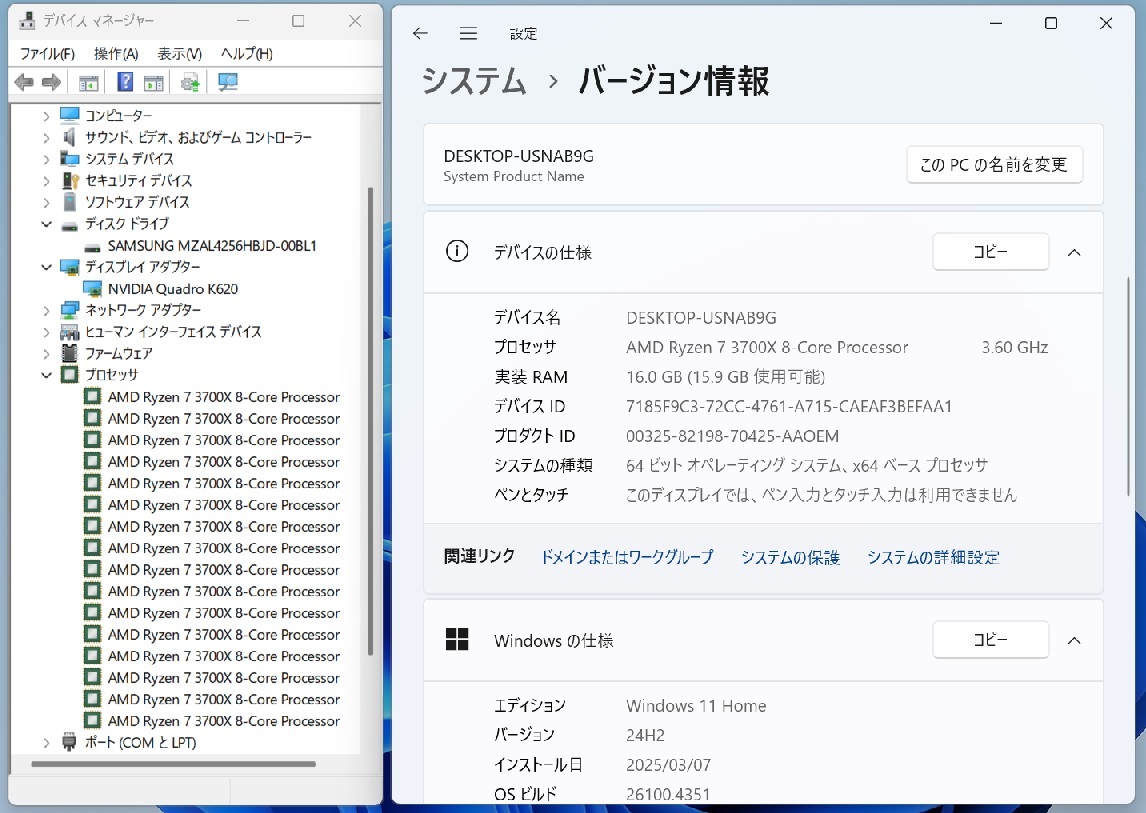The height and width of the screenshot is (813, 1146).
Task: Expand the システム デバイス tree node
Action: 47,159
